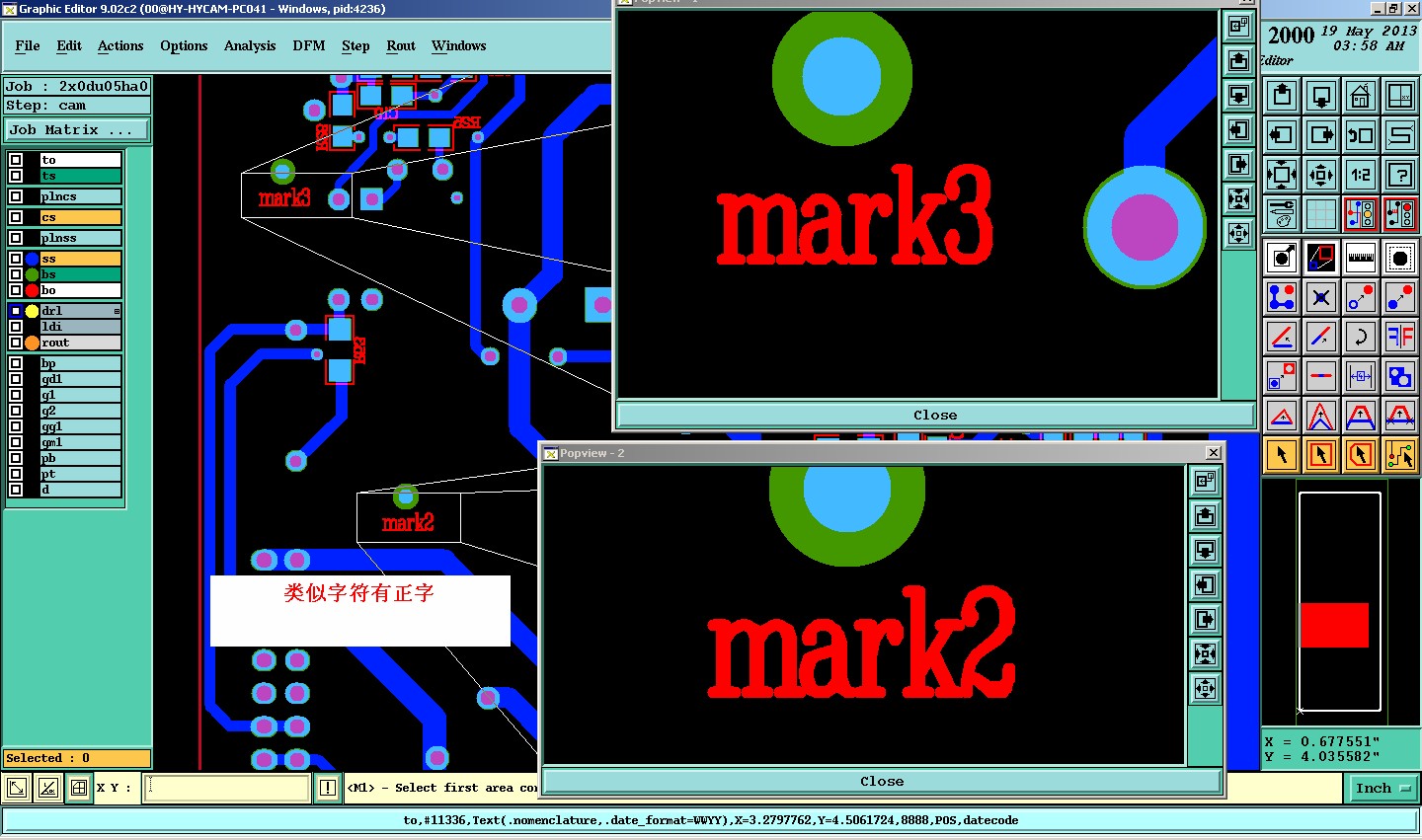Select the 'gd1' layer row

pos(80,379)
